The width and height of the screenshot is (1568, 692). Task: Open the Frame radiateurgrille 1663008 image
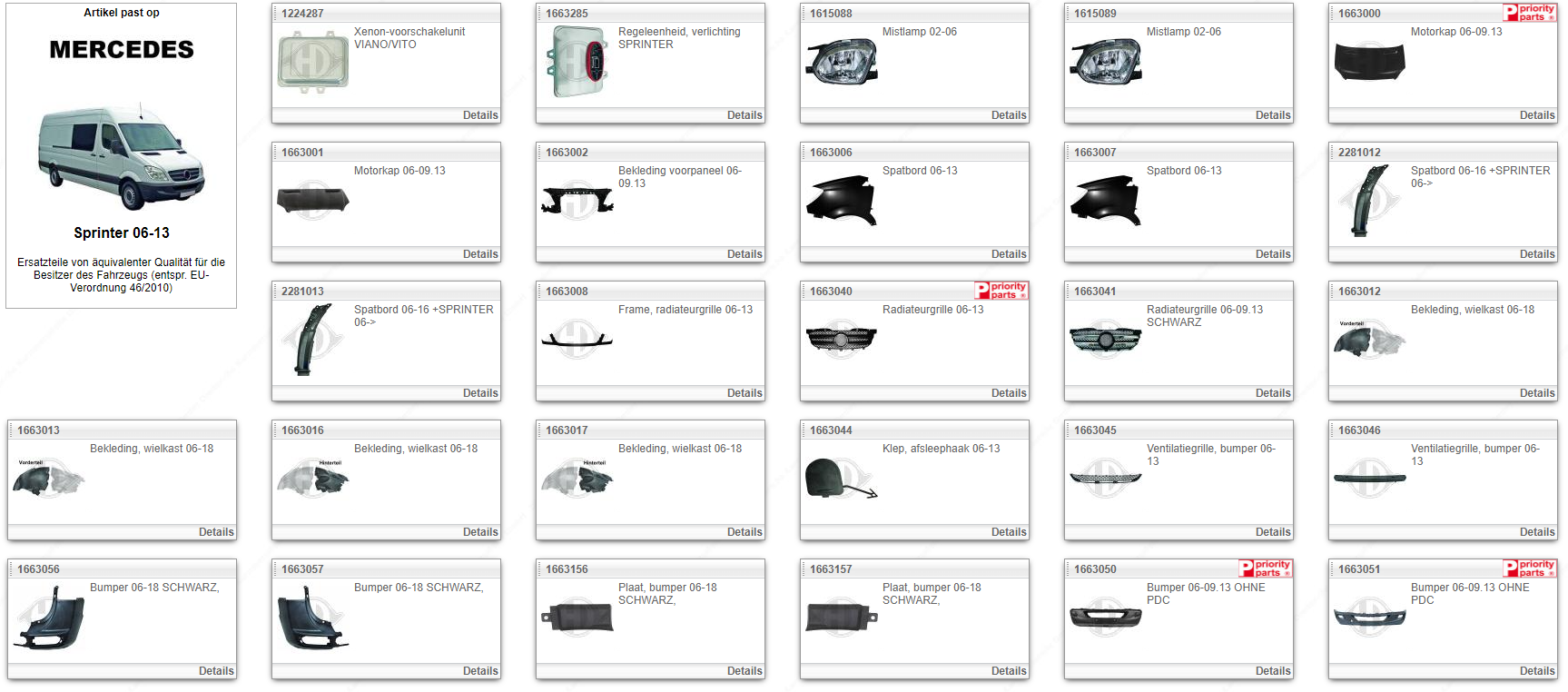pyautogui.click(x=577, y=340)
